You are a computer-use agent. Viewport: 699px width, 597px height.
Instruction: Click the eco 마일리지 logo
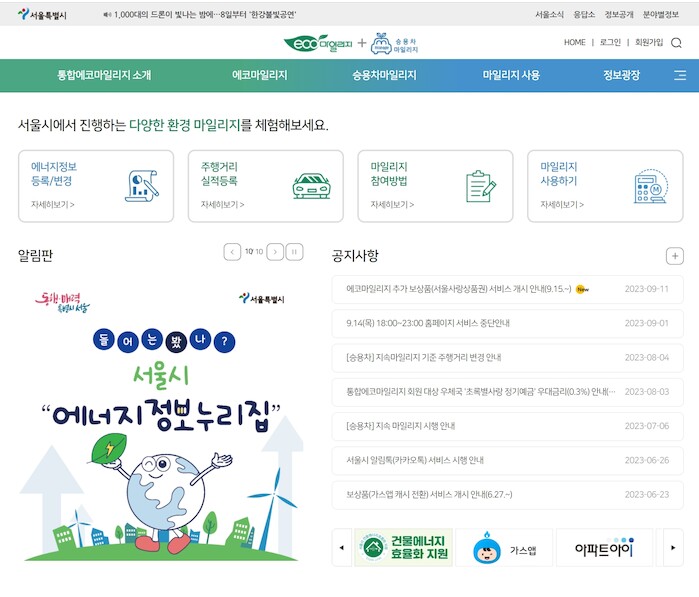[318, 44]
